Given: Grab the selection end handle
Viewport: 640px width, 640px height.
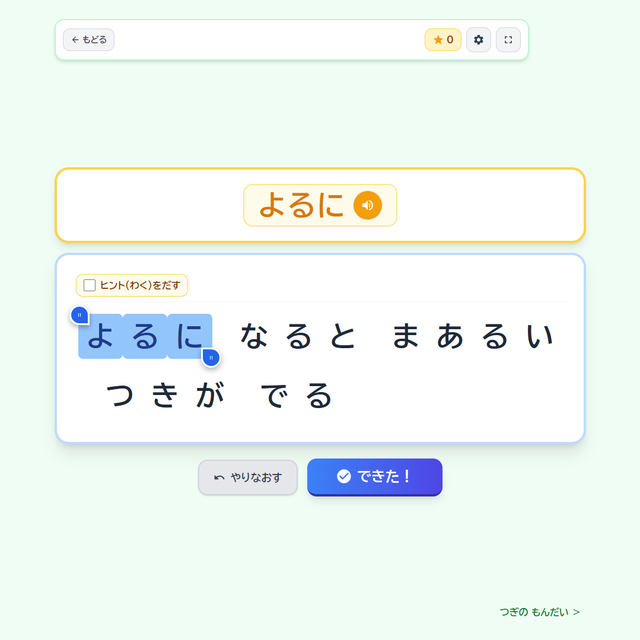Looking at the screenshot, I should (211, 358).
